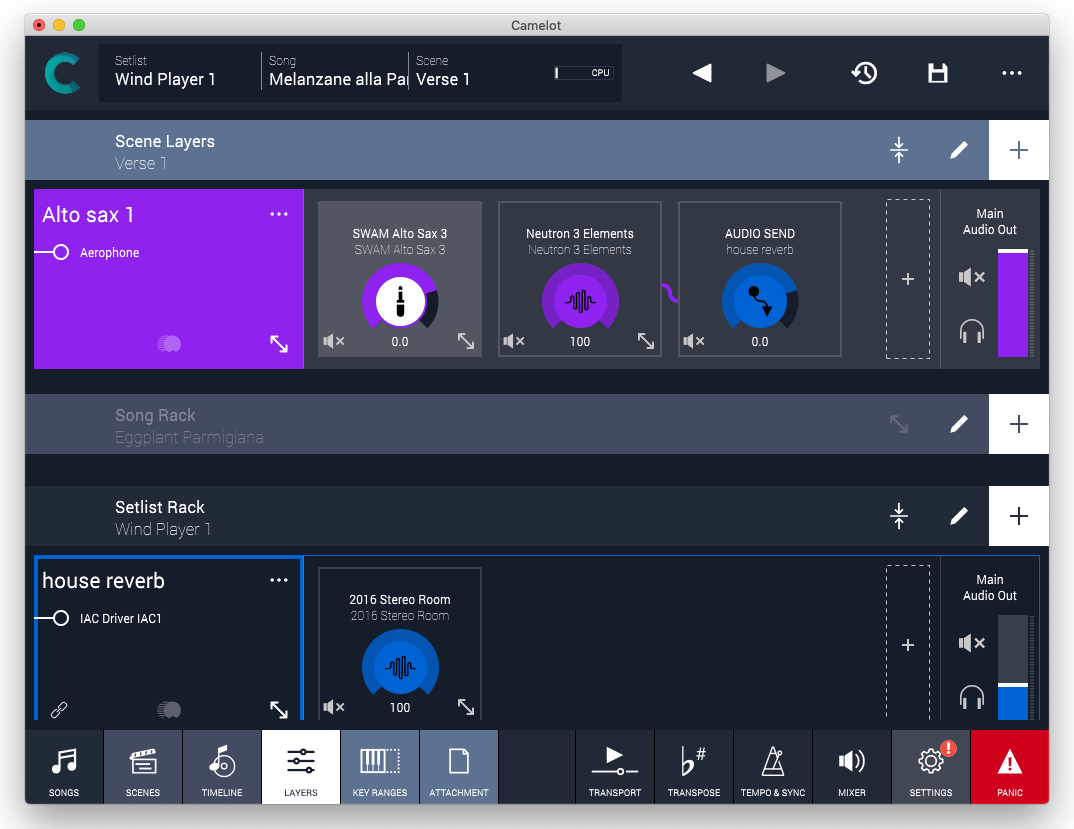
Task: Add an item to the Alto sax 1 layer
Action: click(908, 279)
